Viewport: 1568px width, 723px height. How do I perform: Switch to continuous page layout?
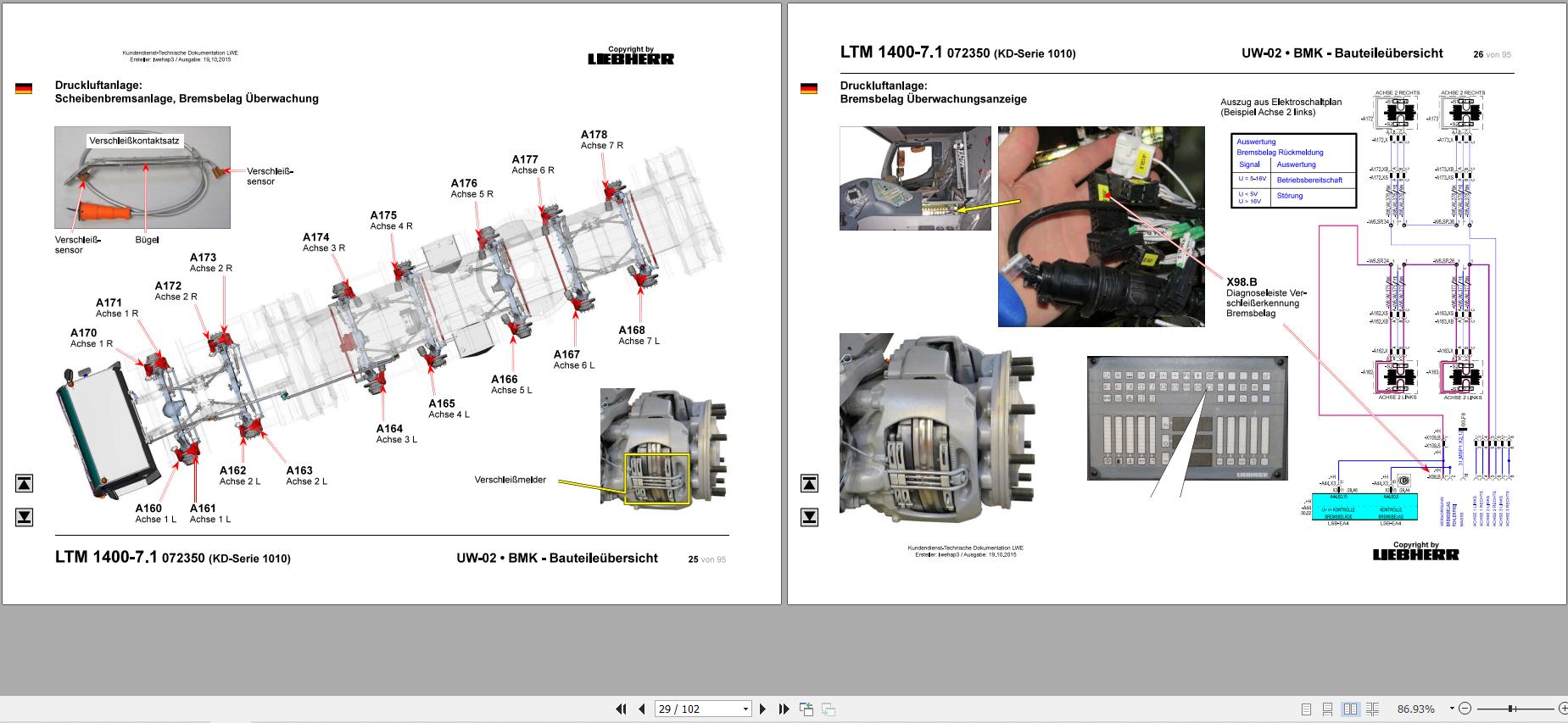[x=1328, y=709]
